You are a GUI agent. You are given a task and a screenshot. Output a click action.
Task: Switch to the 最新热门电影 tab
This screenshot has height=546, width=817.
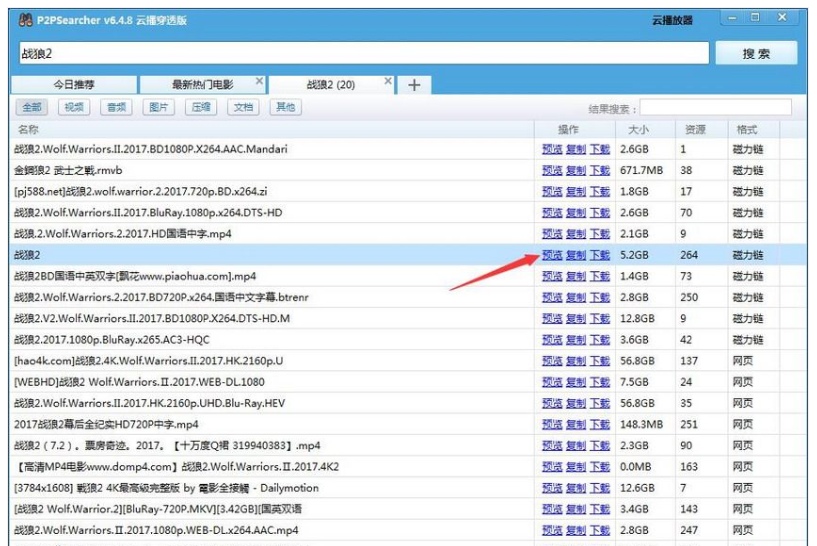(202, 85)
